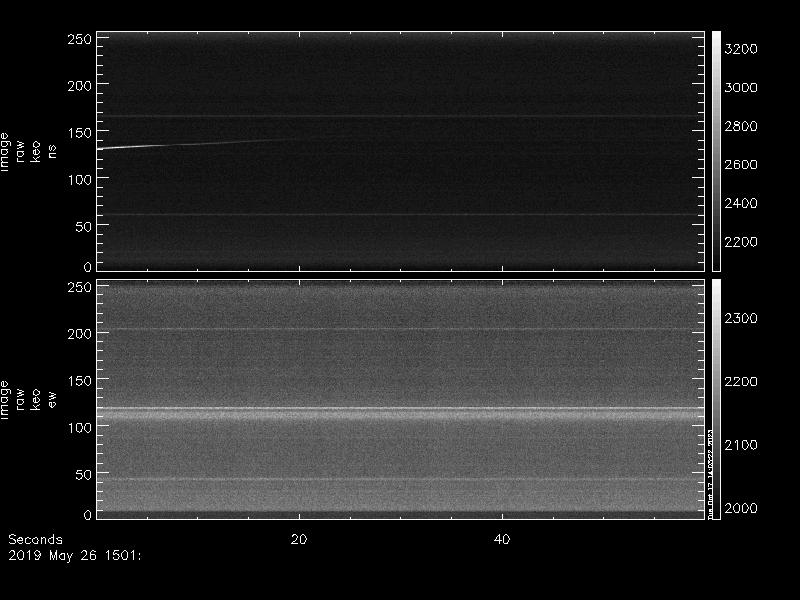Click the 50 tick label on ew keogram axis

coord(83,474)
